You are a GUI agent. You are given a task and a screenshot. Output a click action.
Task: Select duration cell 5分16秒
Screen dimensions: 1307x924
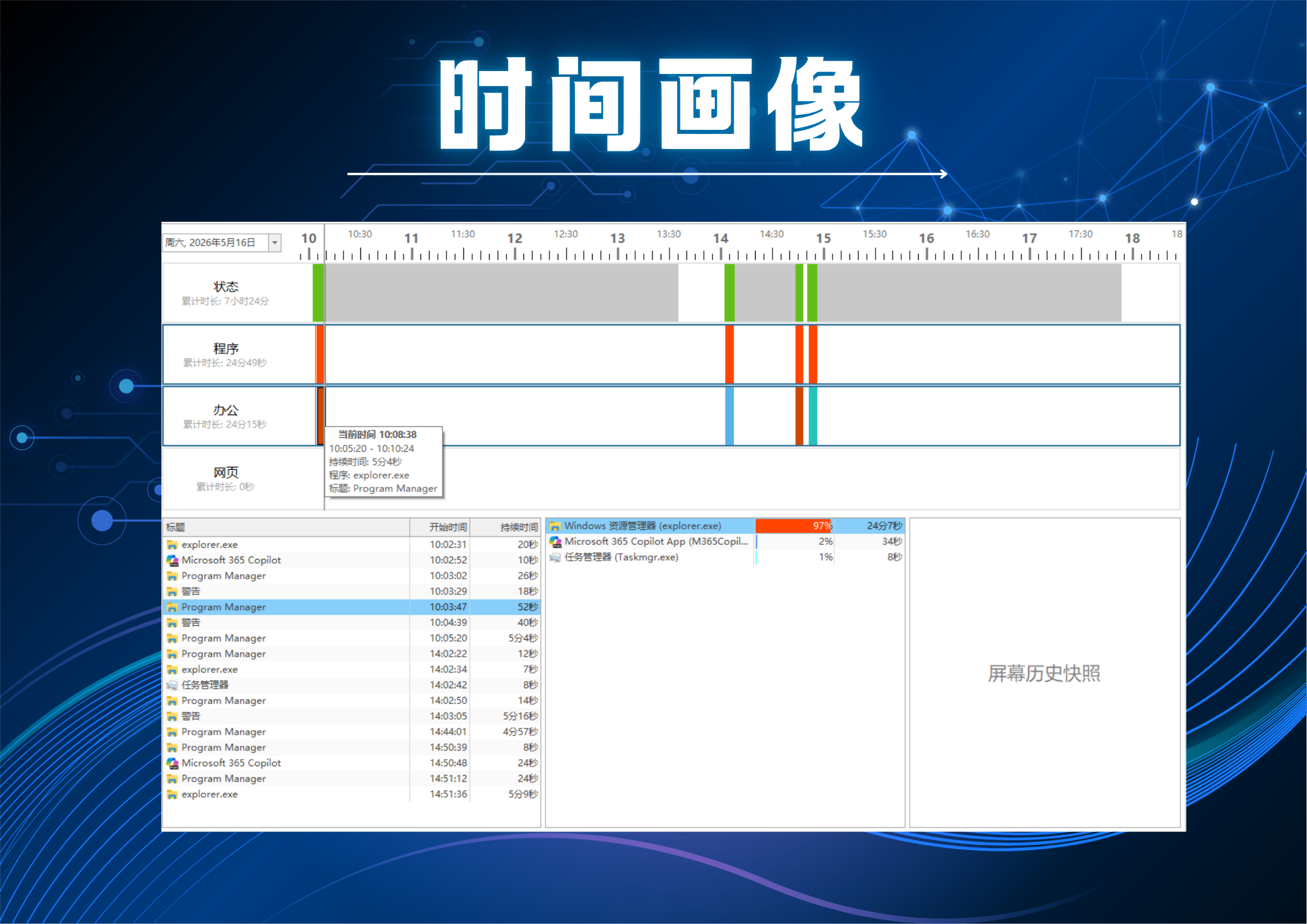pyautogui.click(x=505, y=716)
